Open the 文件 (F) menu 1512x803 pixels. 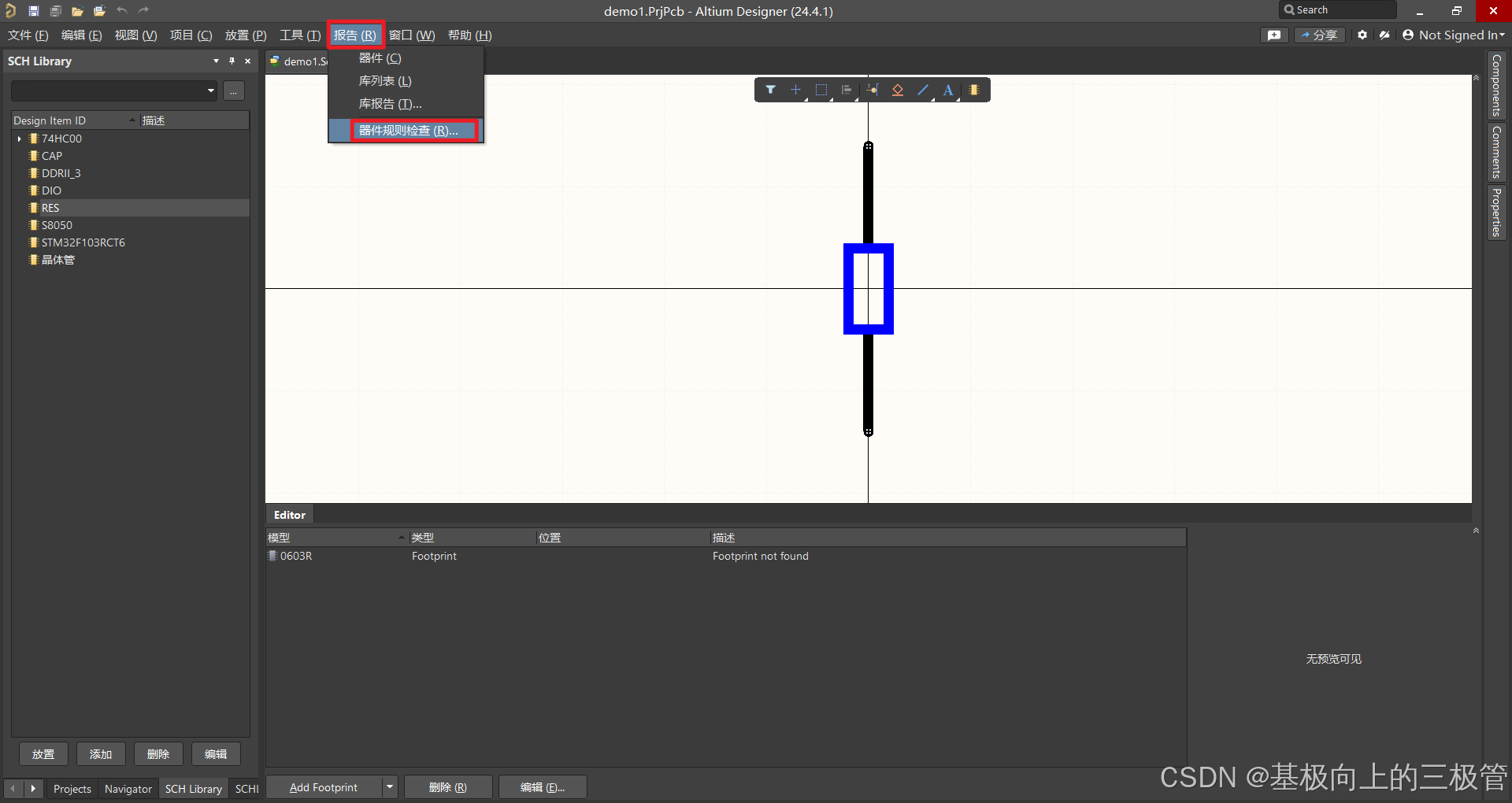28,35
